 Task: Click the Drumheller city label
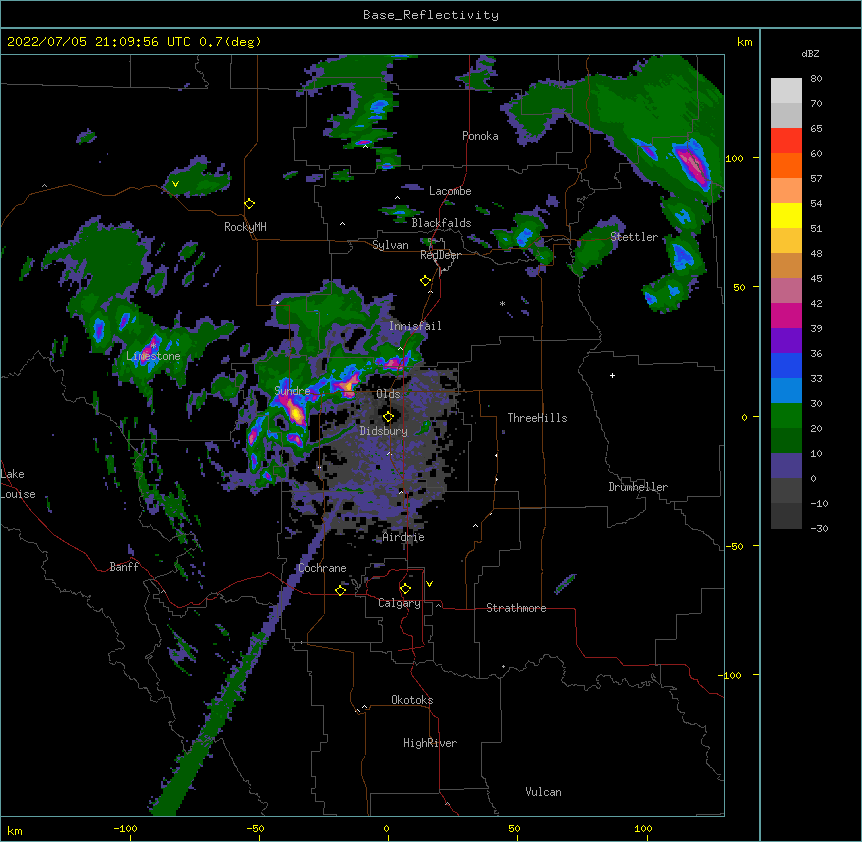pyautogui.click(x=638, y=487)
